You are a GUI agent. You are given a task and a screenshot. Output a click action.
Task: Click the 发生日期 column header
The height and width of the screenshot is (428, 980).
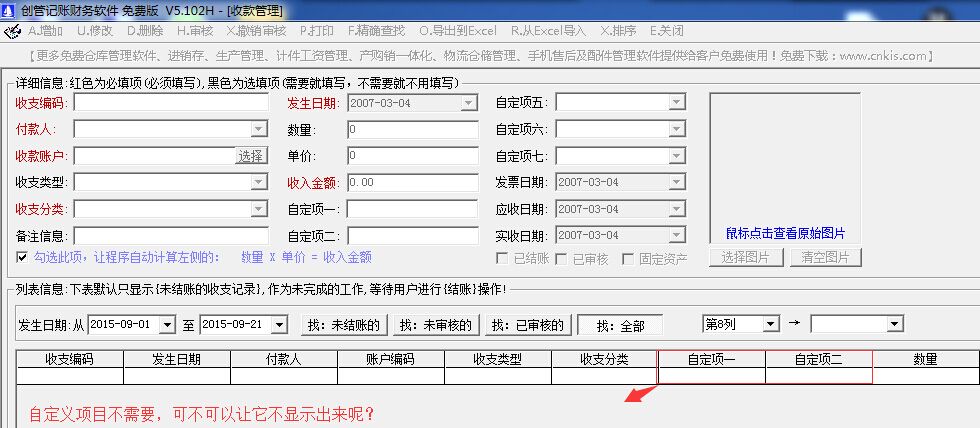pyautogui.click(x=177, y=359)
